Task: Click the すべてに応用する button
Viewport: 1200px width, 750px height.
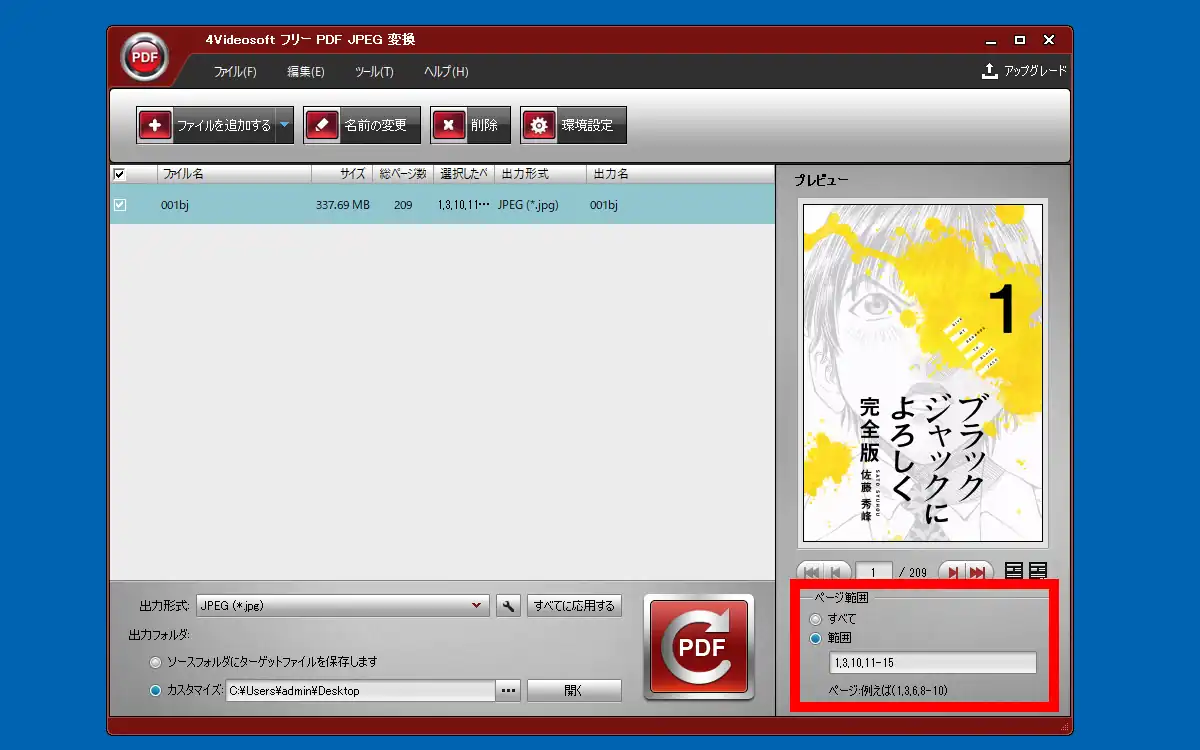Action: click(x=574, y=605)
